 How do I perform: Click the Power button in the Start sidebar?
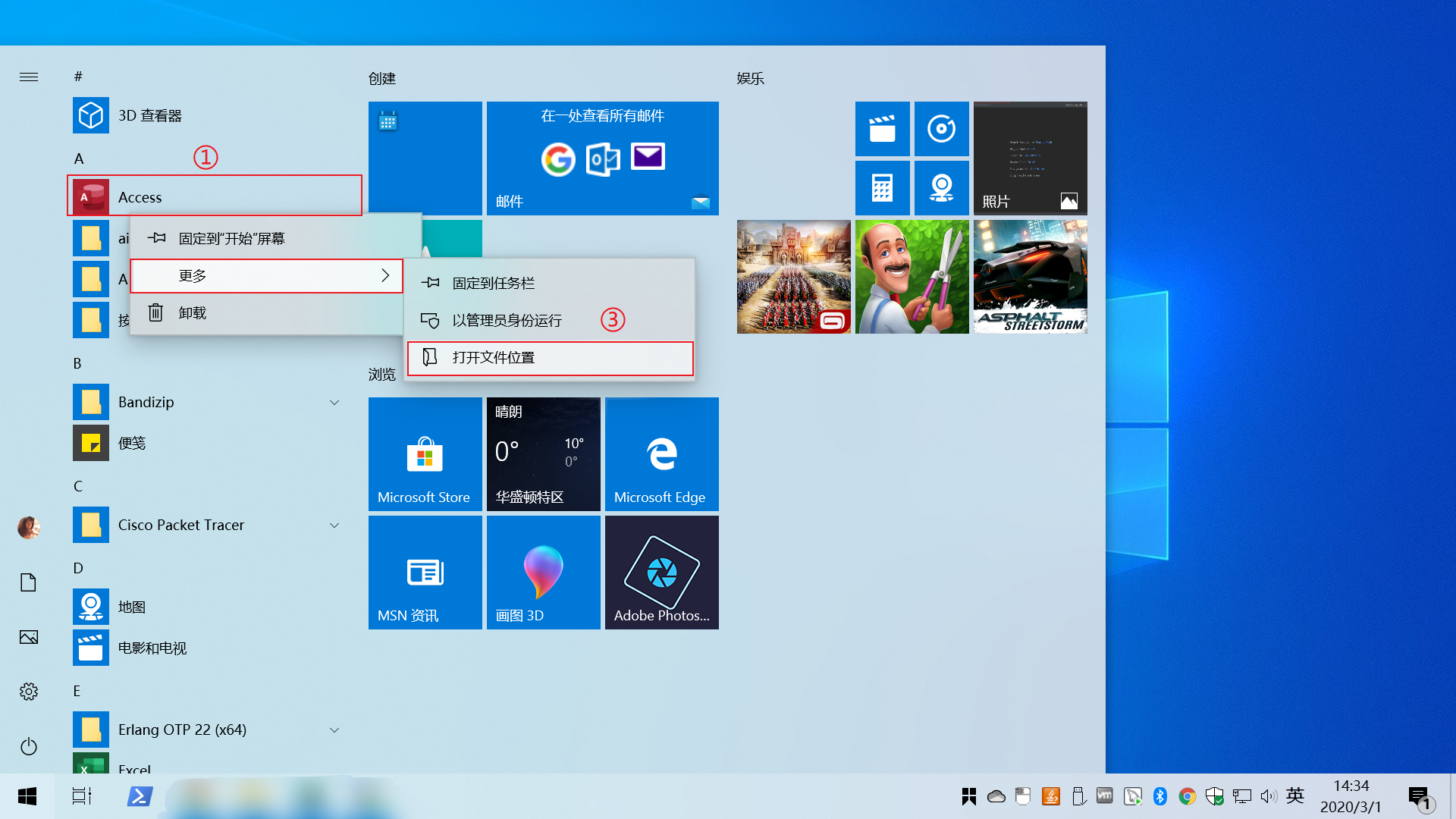pyautogui.click(x=29, y=746)
